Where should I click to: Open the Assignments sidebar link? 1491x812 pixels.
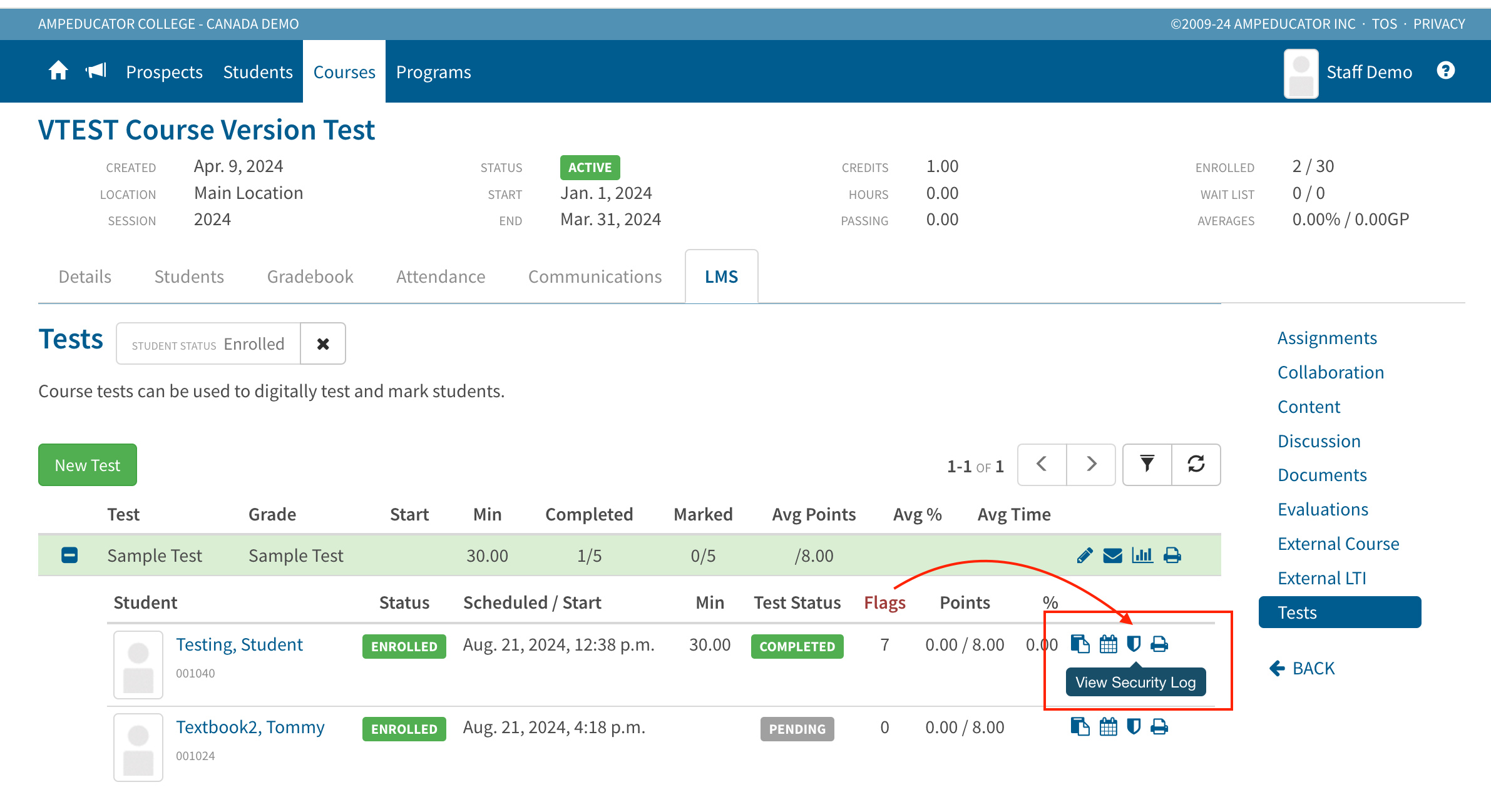coord(1326,338)
